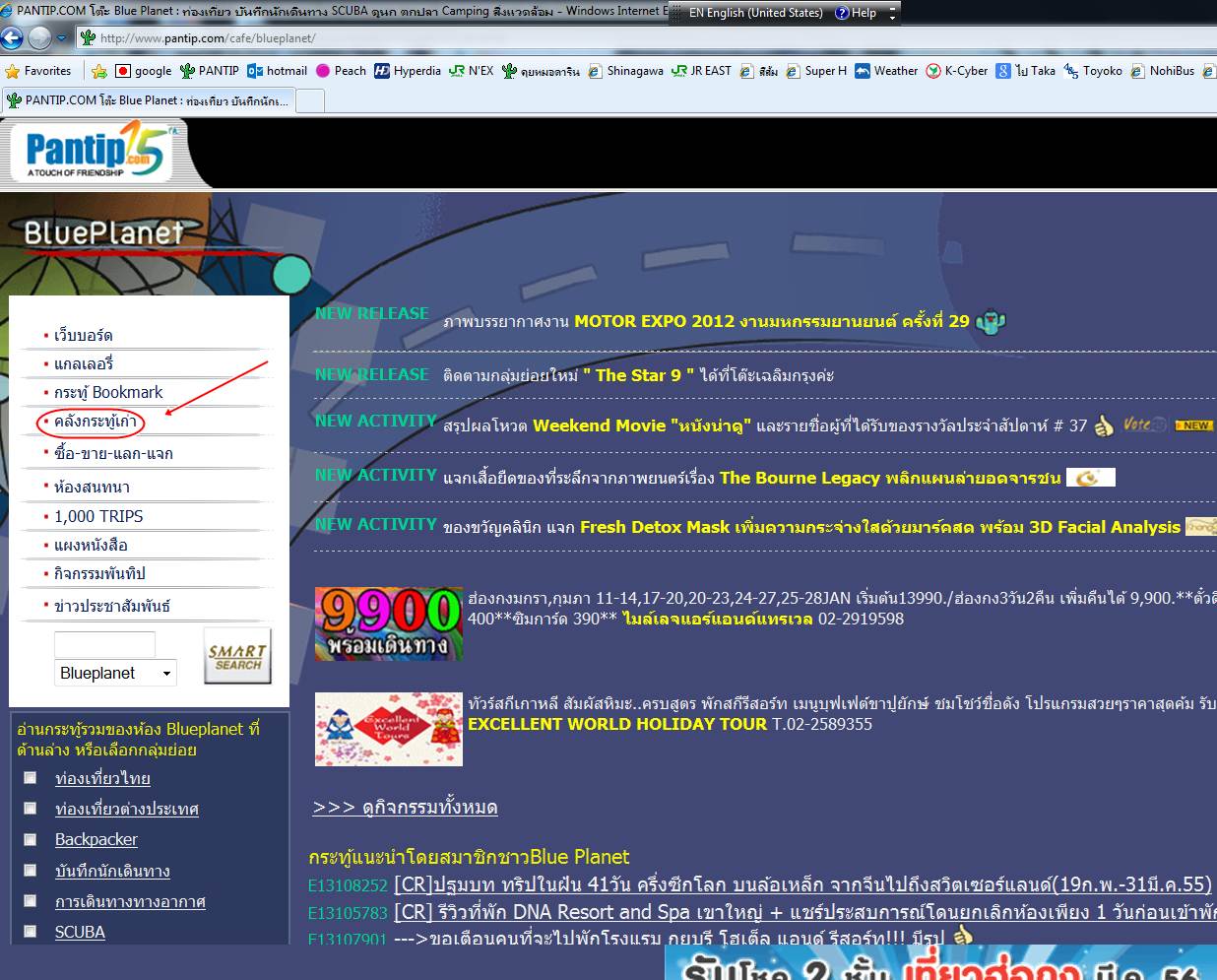This screenshot has height=980, width=1217.
Task: Open the Shinagawa favorite
Action: 626,71
